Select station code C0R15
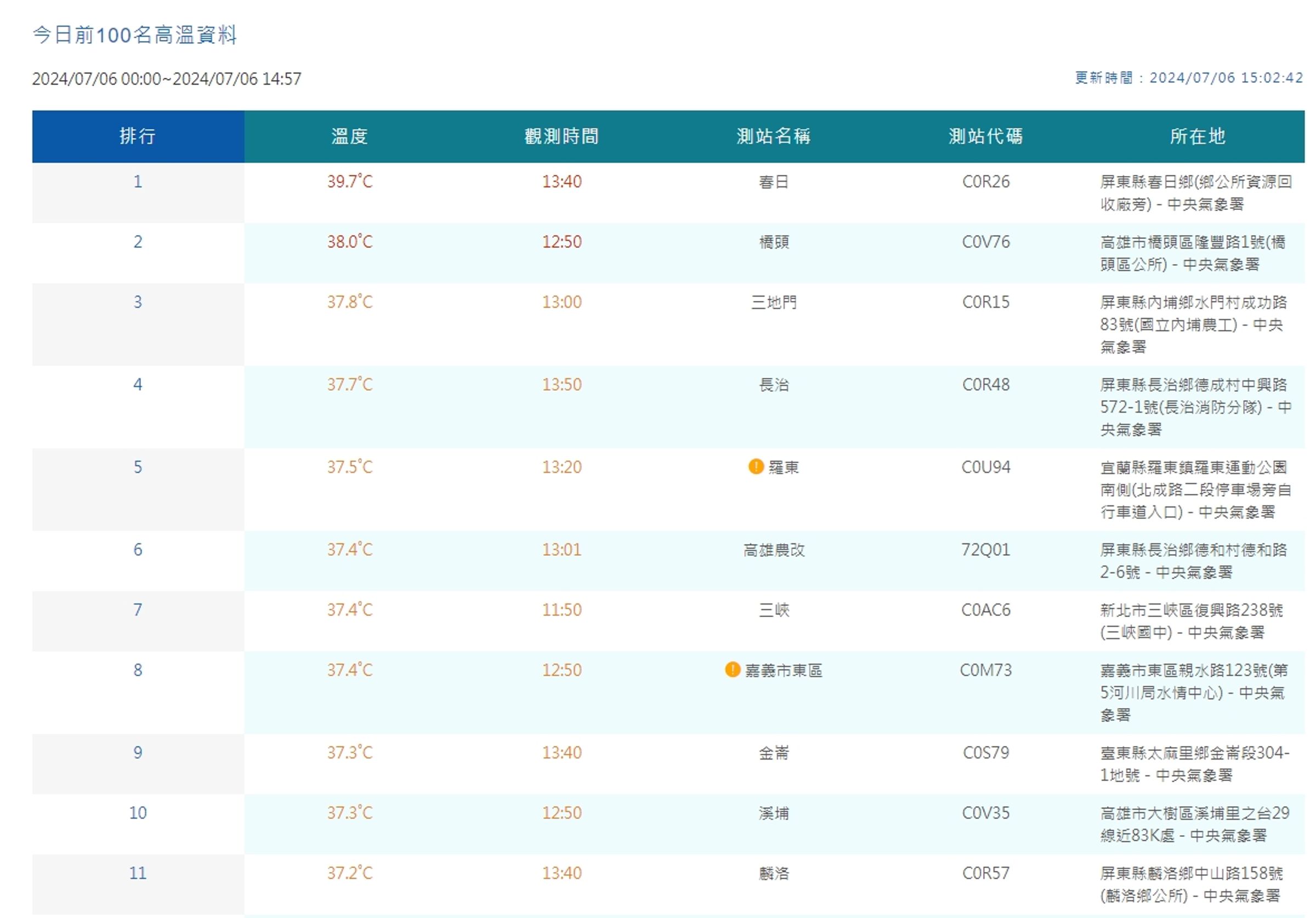The width and height of the screenshot is (1316, 918). coord(986,302)
